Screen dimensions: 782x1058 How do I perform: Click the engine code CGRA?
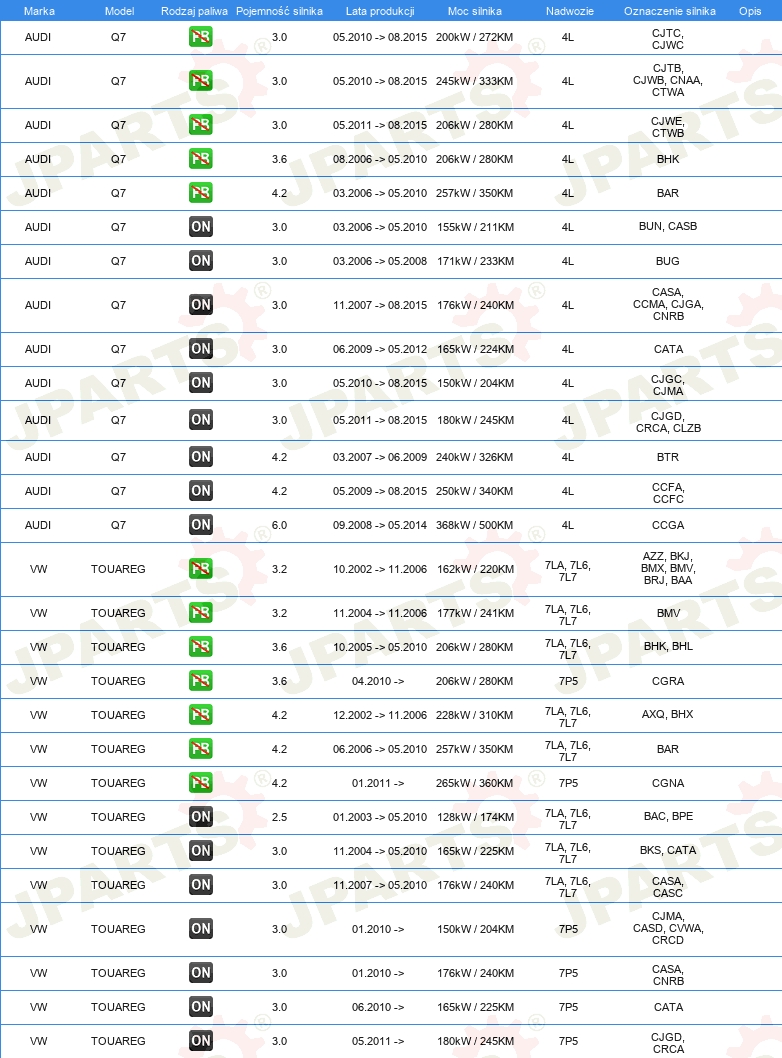coord(668,681)
